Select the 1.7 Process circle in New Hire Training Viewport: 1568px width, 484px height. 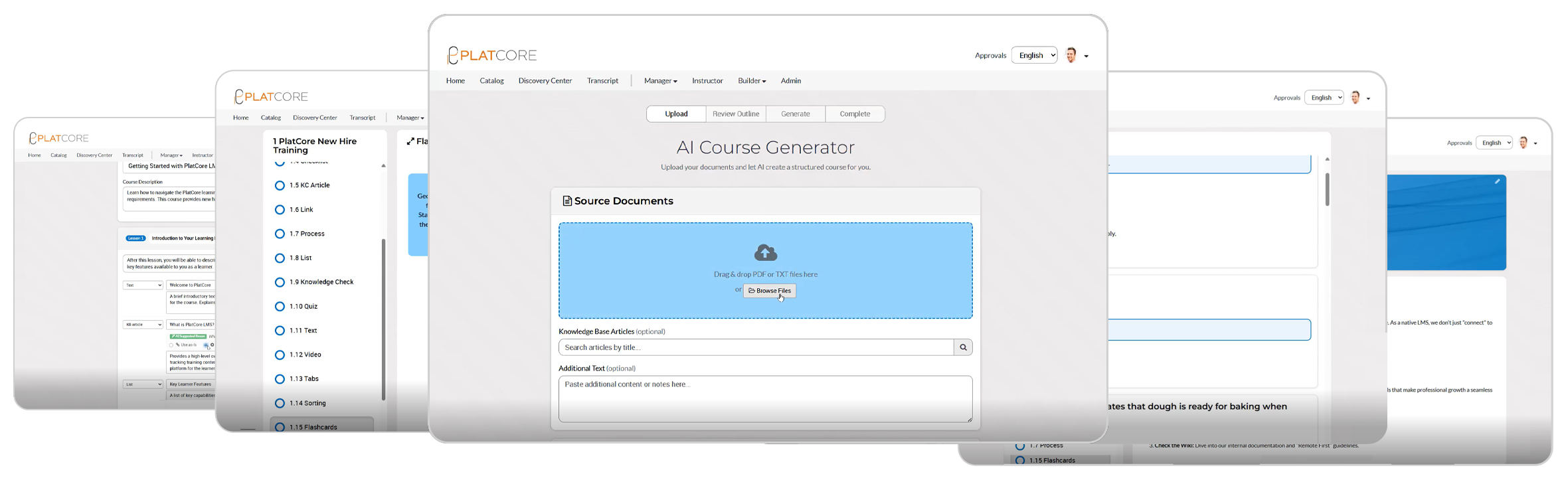(x=280, y=234)
